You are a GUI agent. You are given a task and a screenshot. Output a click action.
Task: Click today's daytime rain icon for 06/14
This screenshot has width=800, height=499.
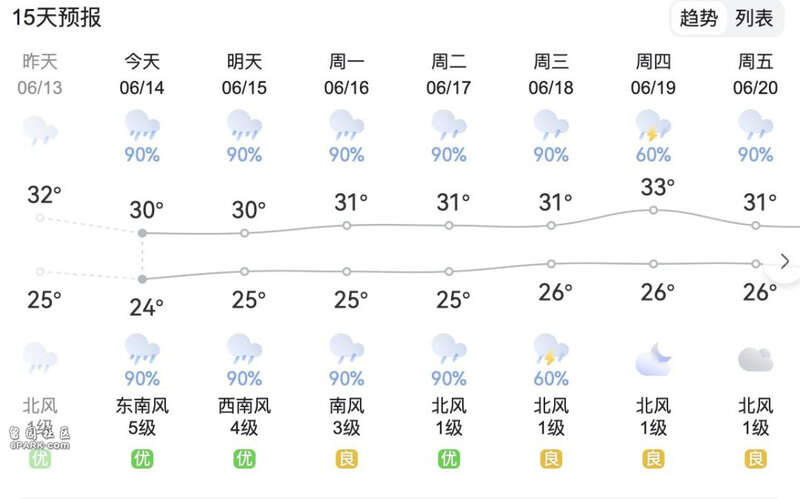pyautogui.click(x=142, y=126)
